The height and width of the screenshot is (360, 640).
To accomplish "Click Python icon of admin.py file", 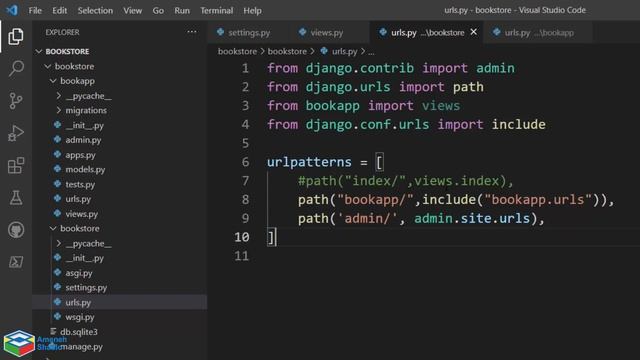I will (x=58, y=140).
